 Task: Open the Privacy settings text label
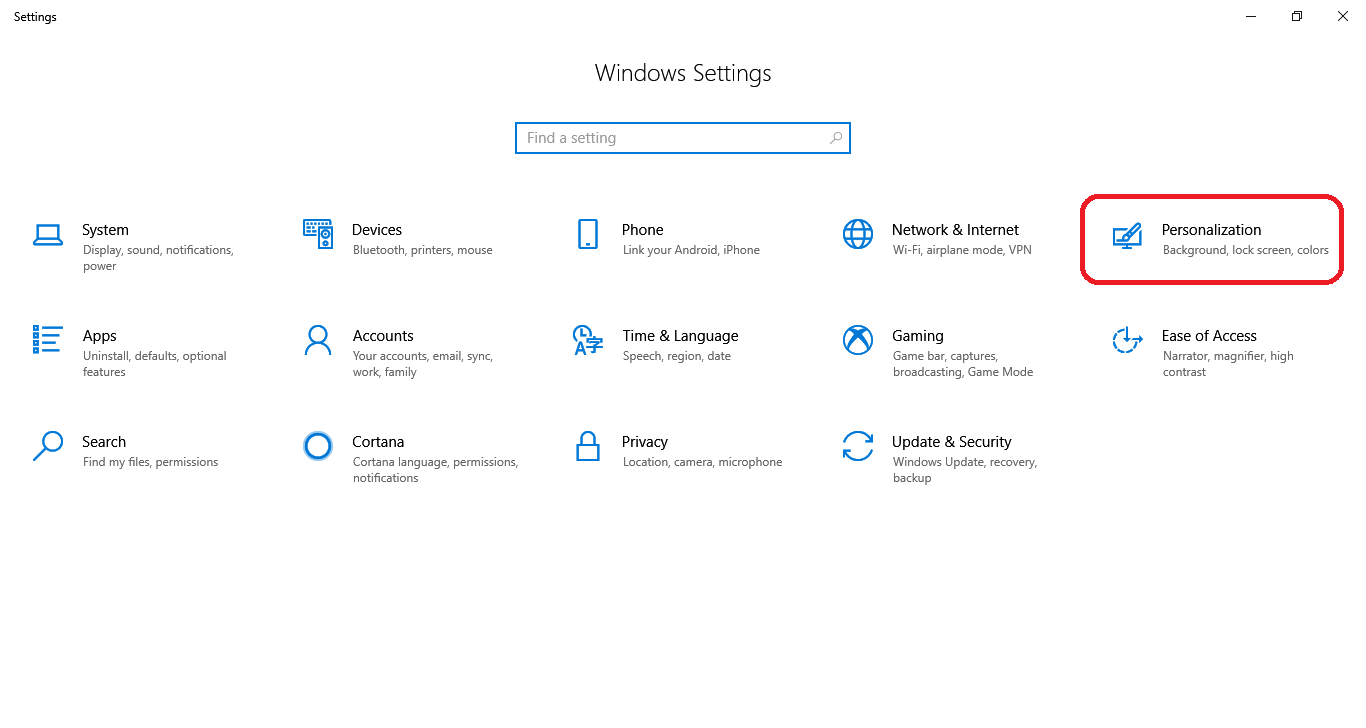(645, 442)
